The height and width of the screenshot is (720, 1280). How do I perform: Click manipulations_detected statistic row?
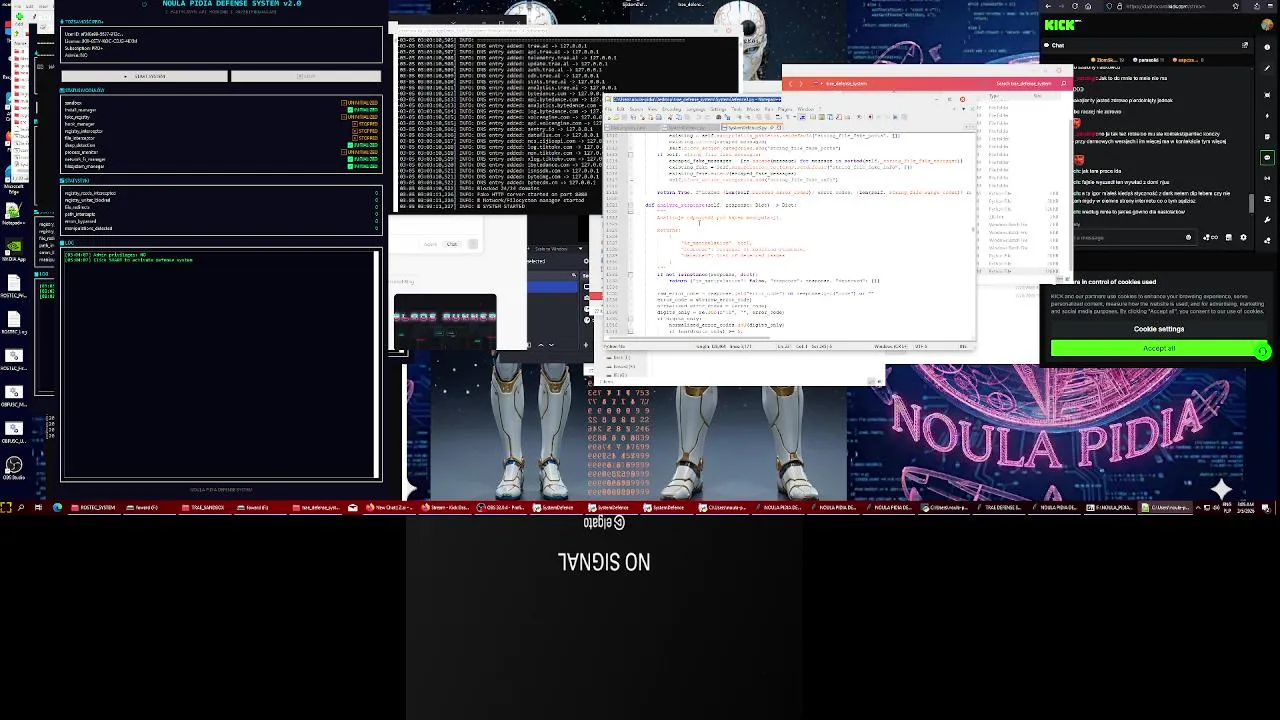tap(221, 228)
